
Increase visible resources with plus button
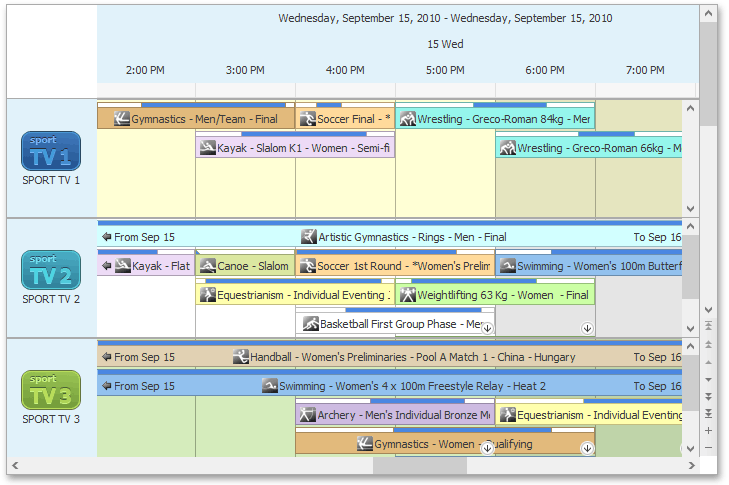709,431
